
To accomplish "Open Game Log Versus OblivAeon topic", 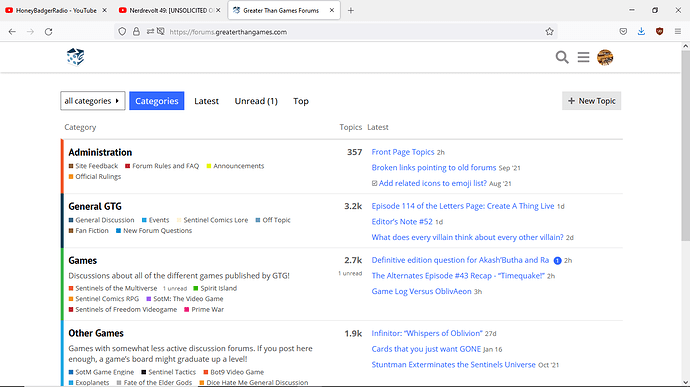I will pyautogui.click(x=421, y=291).
